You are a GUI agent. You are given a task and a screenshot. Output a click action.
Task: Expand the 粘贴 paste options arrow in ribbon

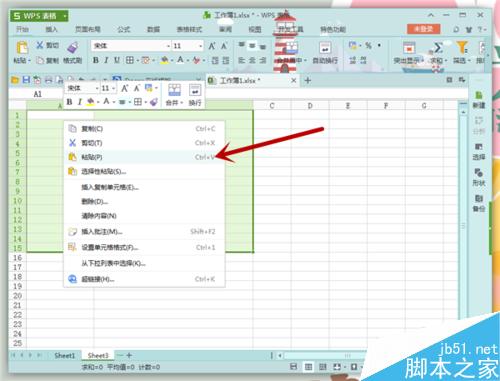pos(29,61)
